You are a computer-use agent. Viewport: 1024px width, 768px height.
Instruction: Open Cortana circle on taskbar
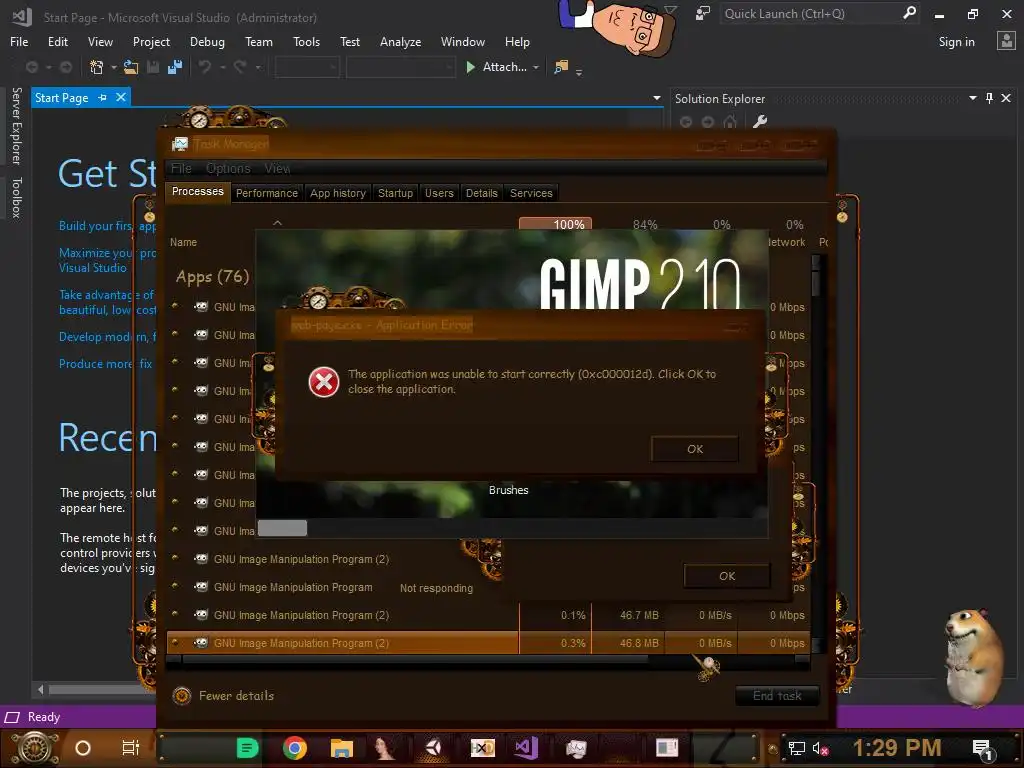(83, 748)
